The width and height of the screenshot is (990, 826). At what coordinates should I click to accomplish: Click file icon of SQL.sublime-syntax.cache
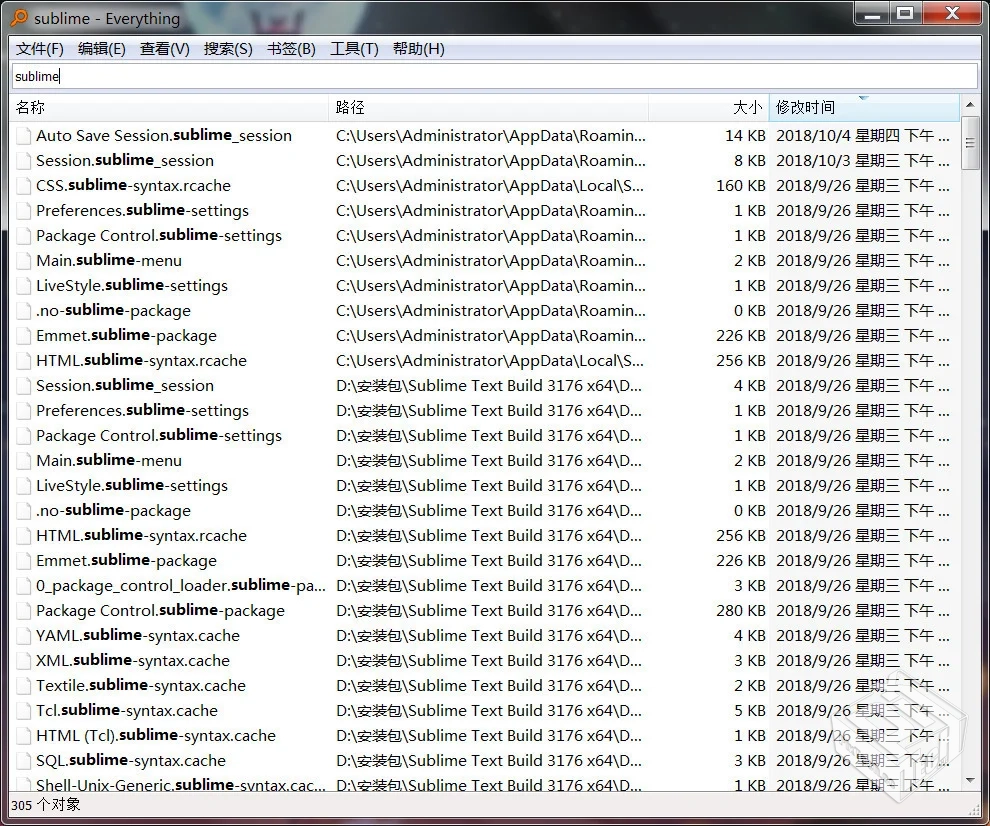click(23, 761)
